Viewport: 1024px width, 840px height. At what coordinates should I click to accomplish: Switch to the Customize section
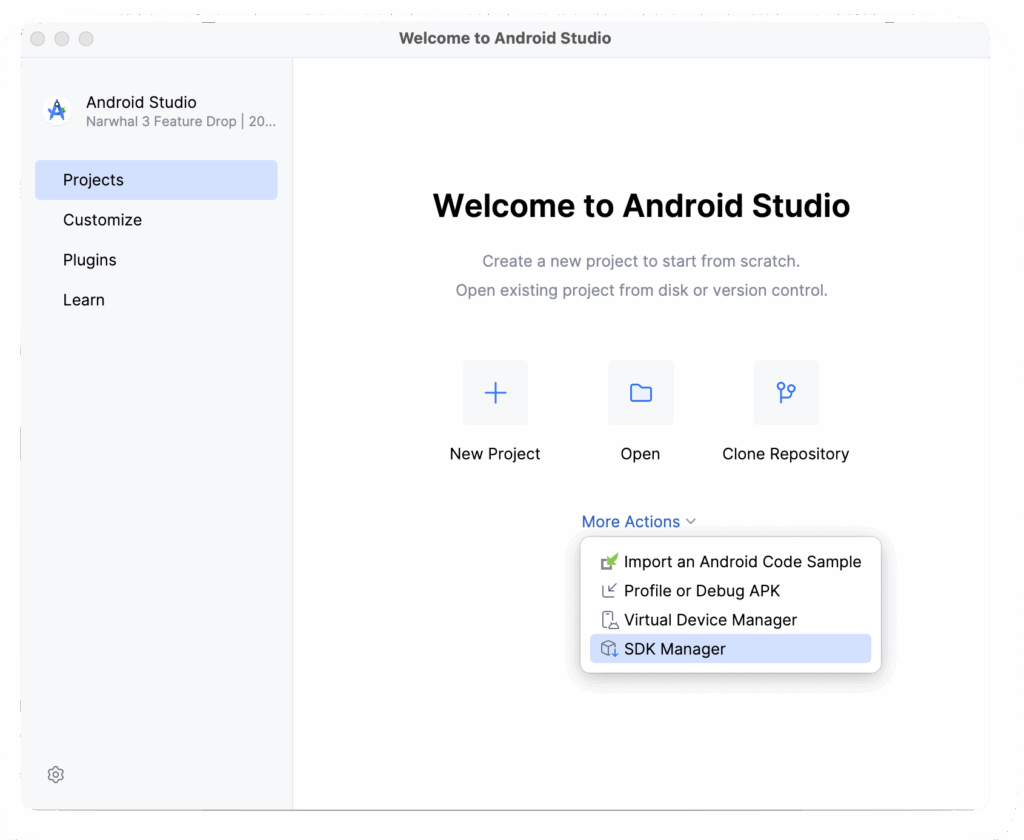click(156, 220)
